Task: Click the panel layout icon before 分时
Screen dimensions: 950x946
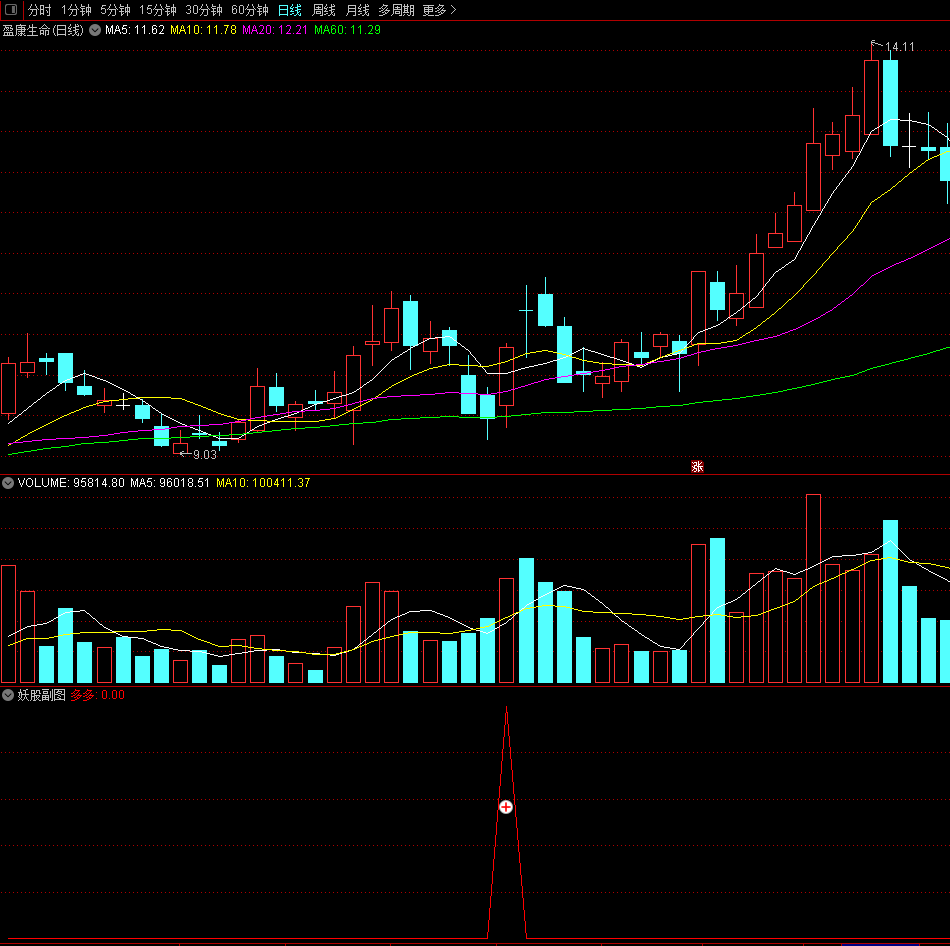Action: coord(11,10)
